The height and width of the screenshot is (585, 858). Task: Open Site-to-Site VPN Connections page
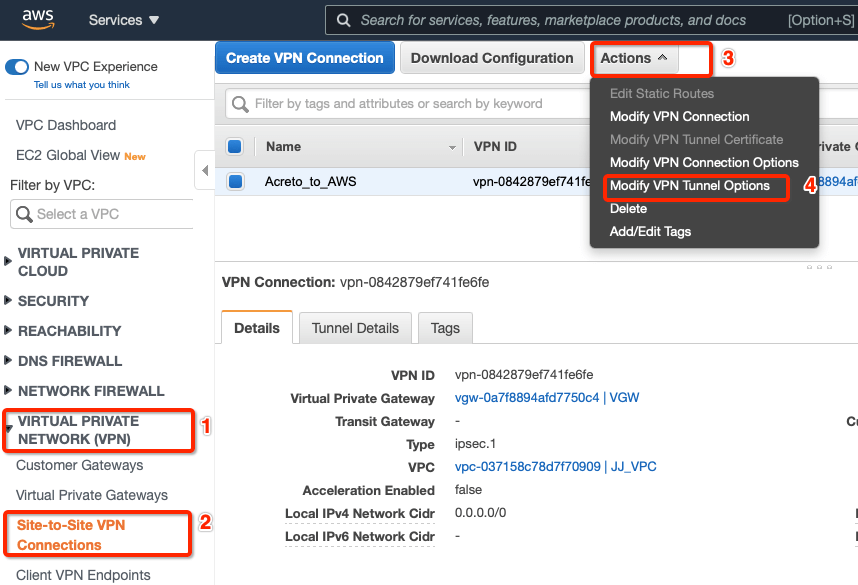[71, 535]
